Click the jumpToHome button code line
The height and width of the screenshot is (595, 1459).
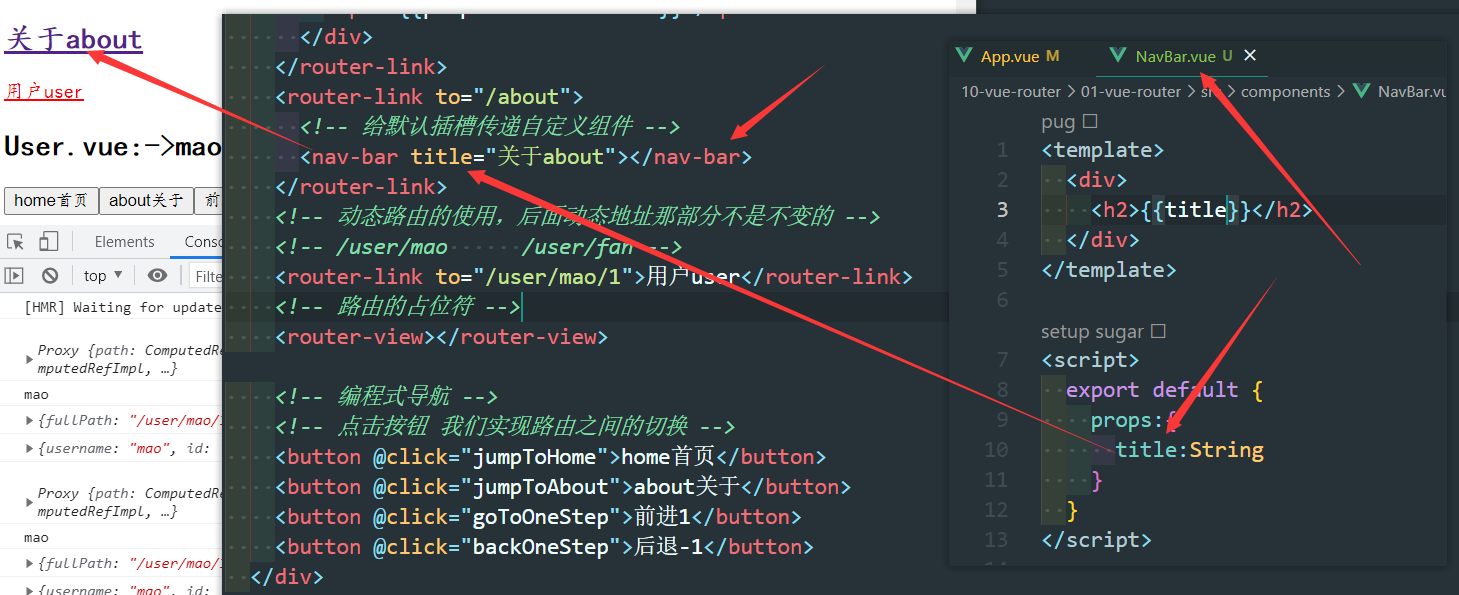[551, 457]
